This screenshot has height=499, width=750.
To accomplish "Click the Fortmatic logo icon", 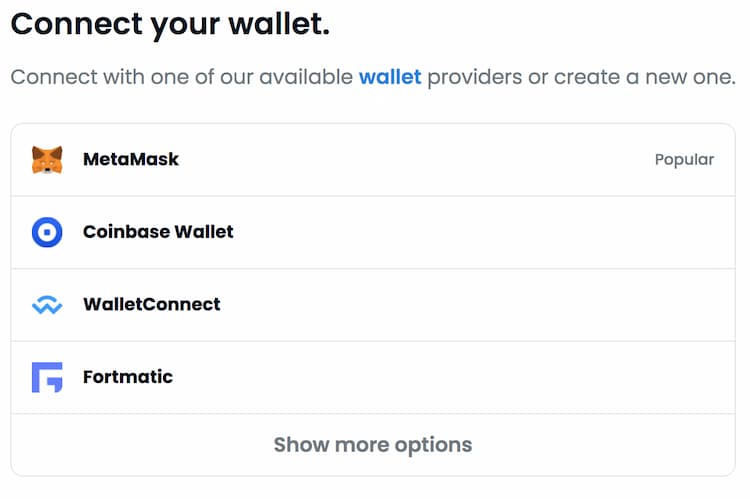I will coord(47,377).
